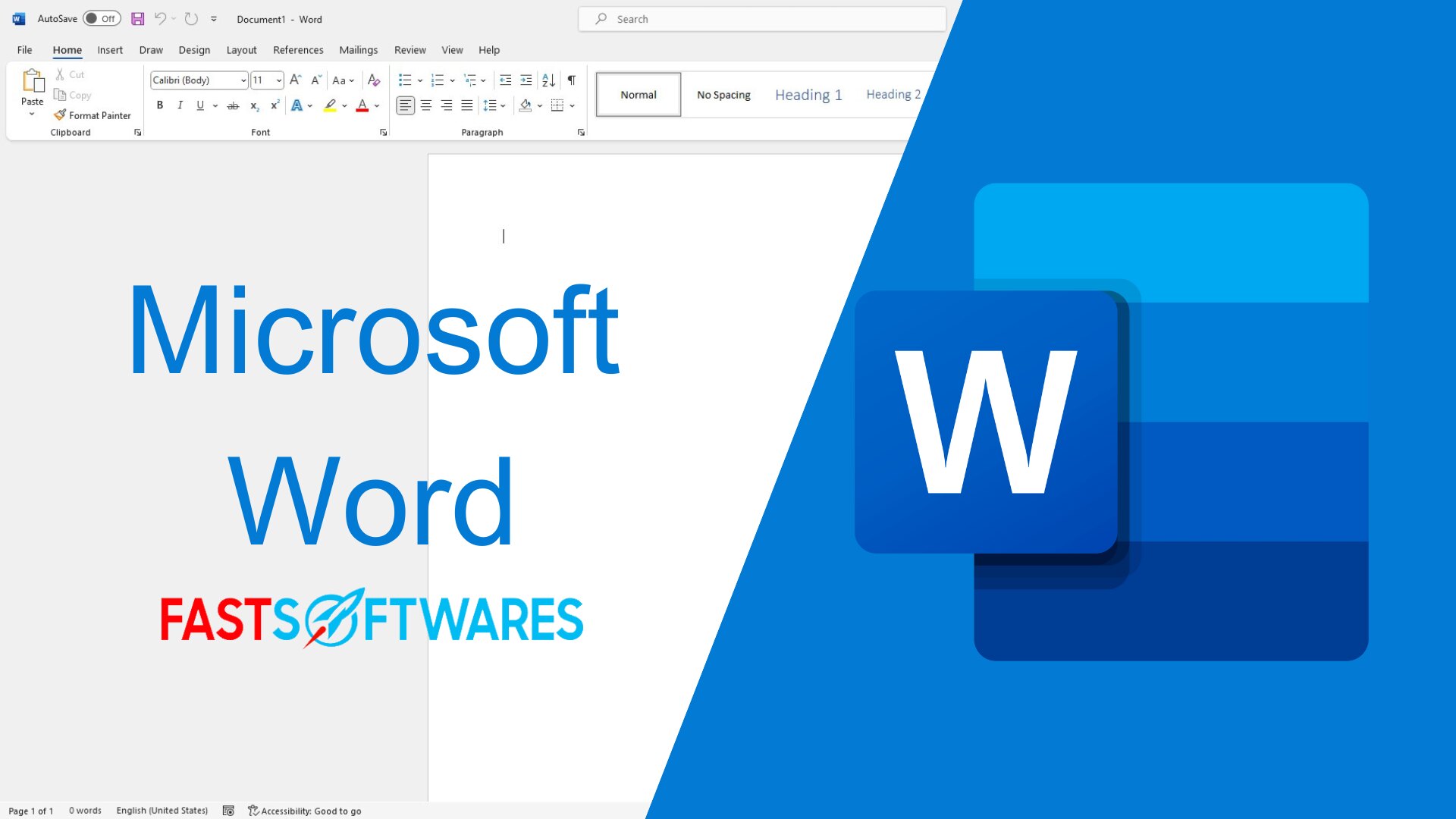Open the Paste options arrow below Paste
This screenshot has height=819, width=1456.
coord(32,115)
